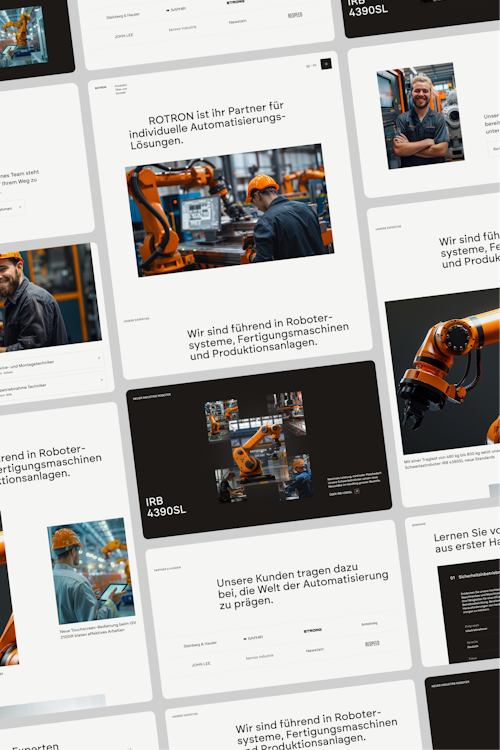
Task: Click STRONG logo under Unsere Kunden heading
Action: pyautogui.click(x=312, y=630)
